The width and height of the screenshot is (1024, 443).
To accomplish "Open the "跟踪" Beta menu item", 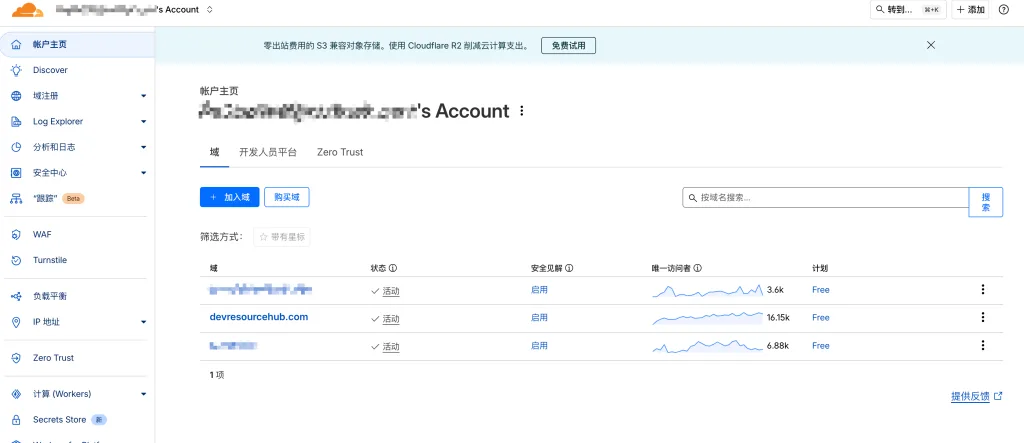I will pos(59,199).
